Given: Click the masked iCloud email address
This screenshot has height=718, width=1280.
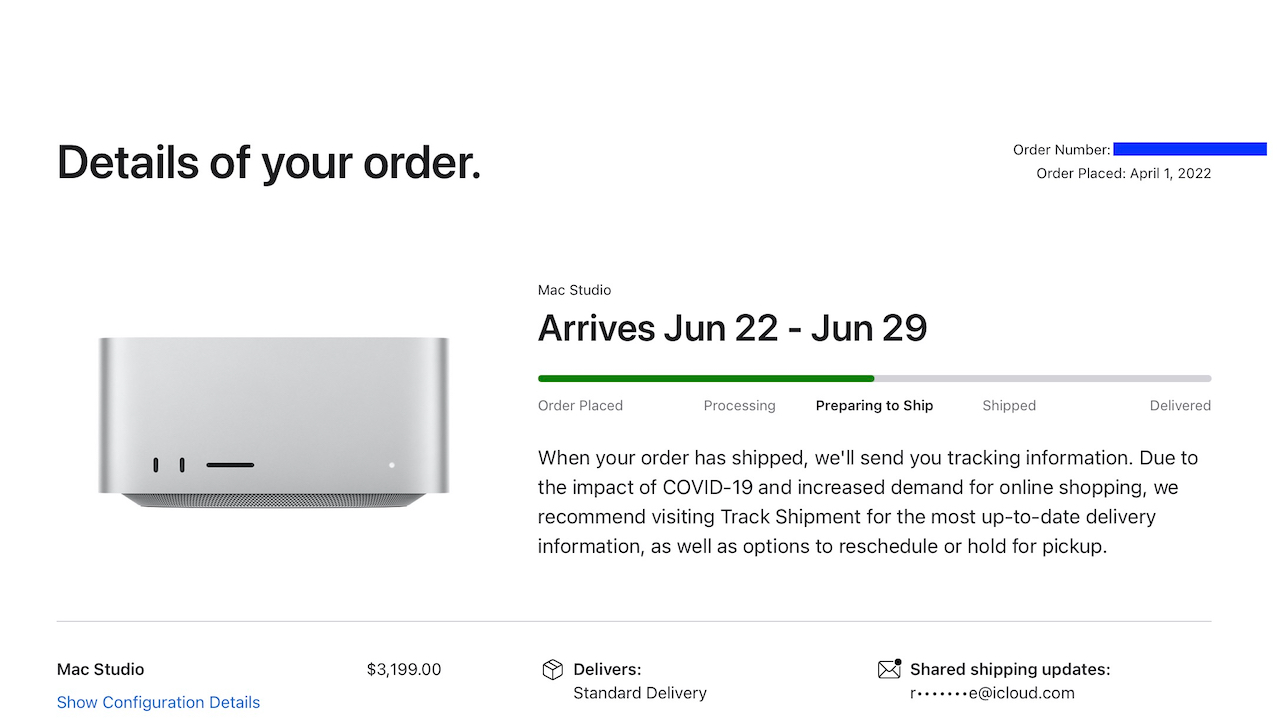Looking at the screenshot, I should click(992, 693).
